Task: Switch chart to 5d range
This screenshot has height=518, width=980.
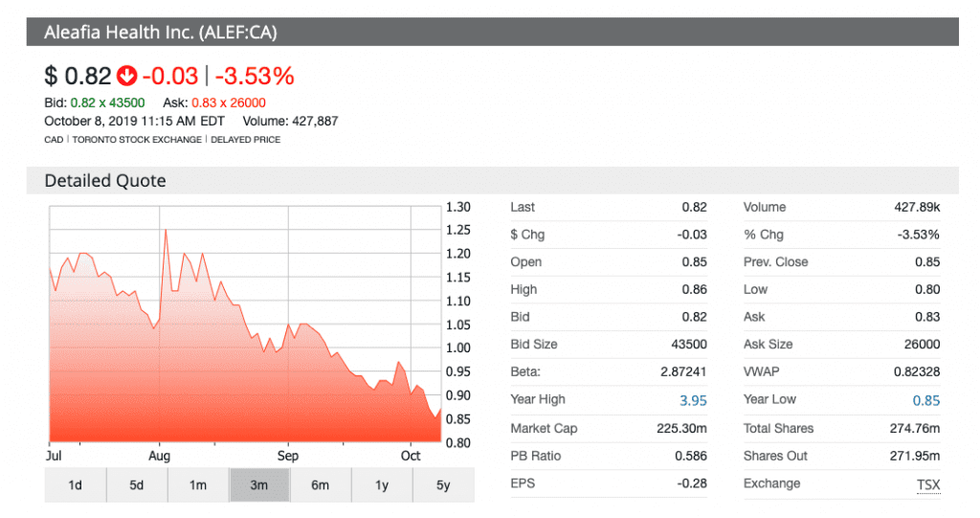Action: [x=136, y=485]
